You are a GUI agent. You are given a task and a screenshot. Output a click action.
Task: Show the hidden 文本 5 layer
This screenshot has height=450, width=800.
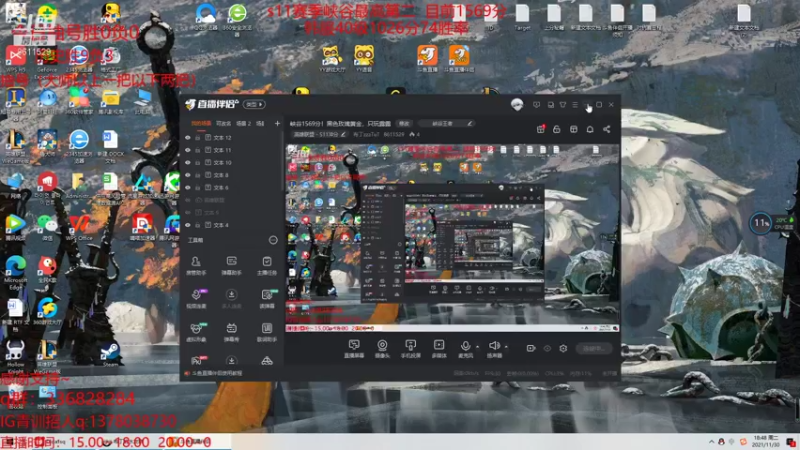(x=188, y=212)
